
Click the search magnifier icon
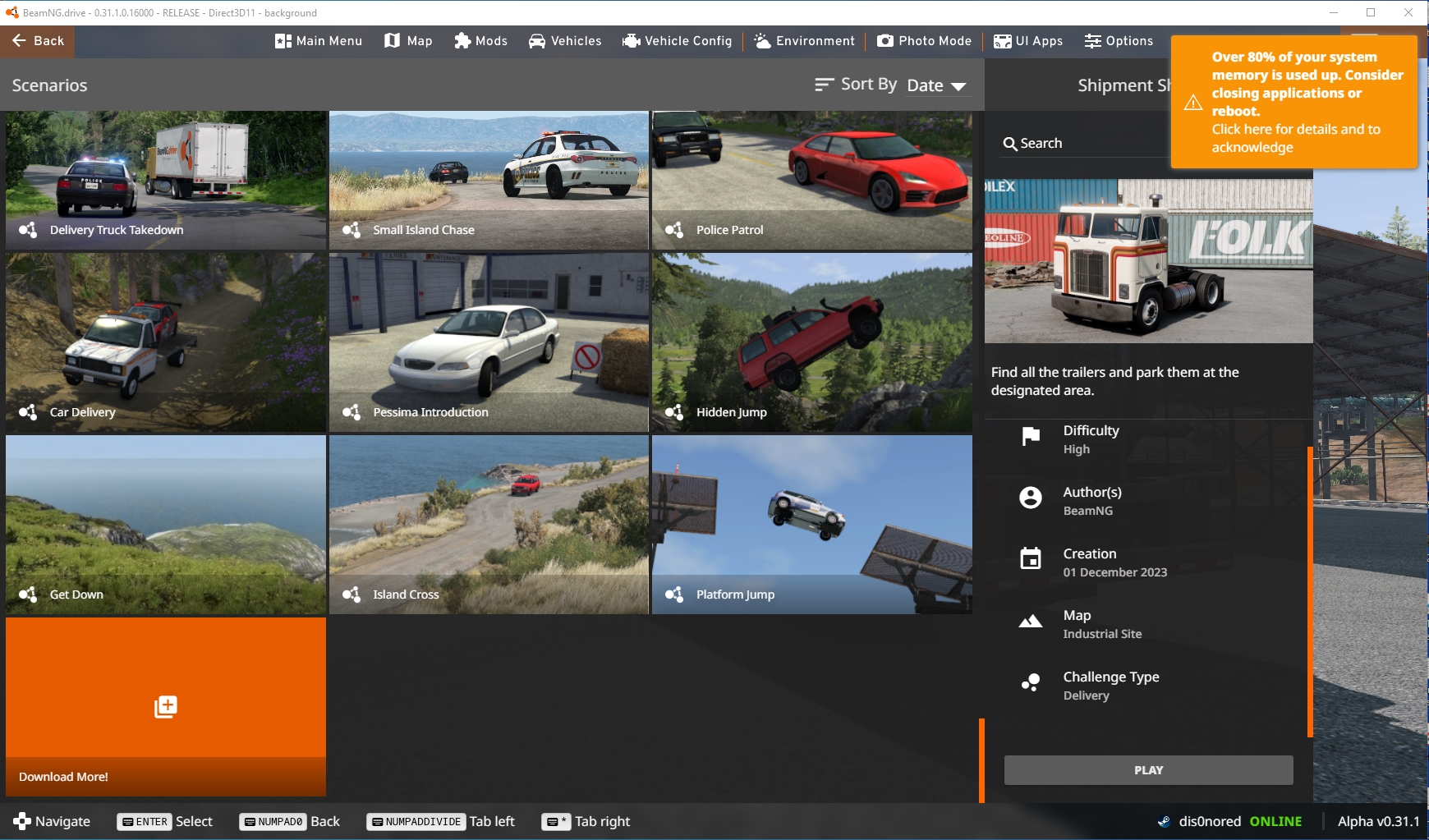click(1010, 144)
